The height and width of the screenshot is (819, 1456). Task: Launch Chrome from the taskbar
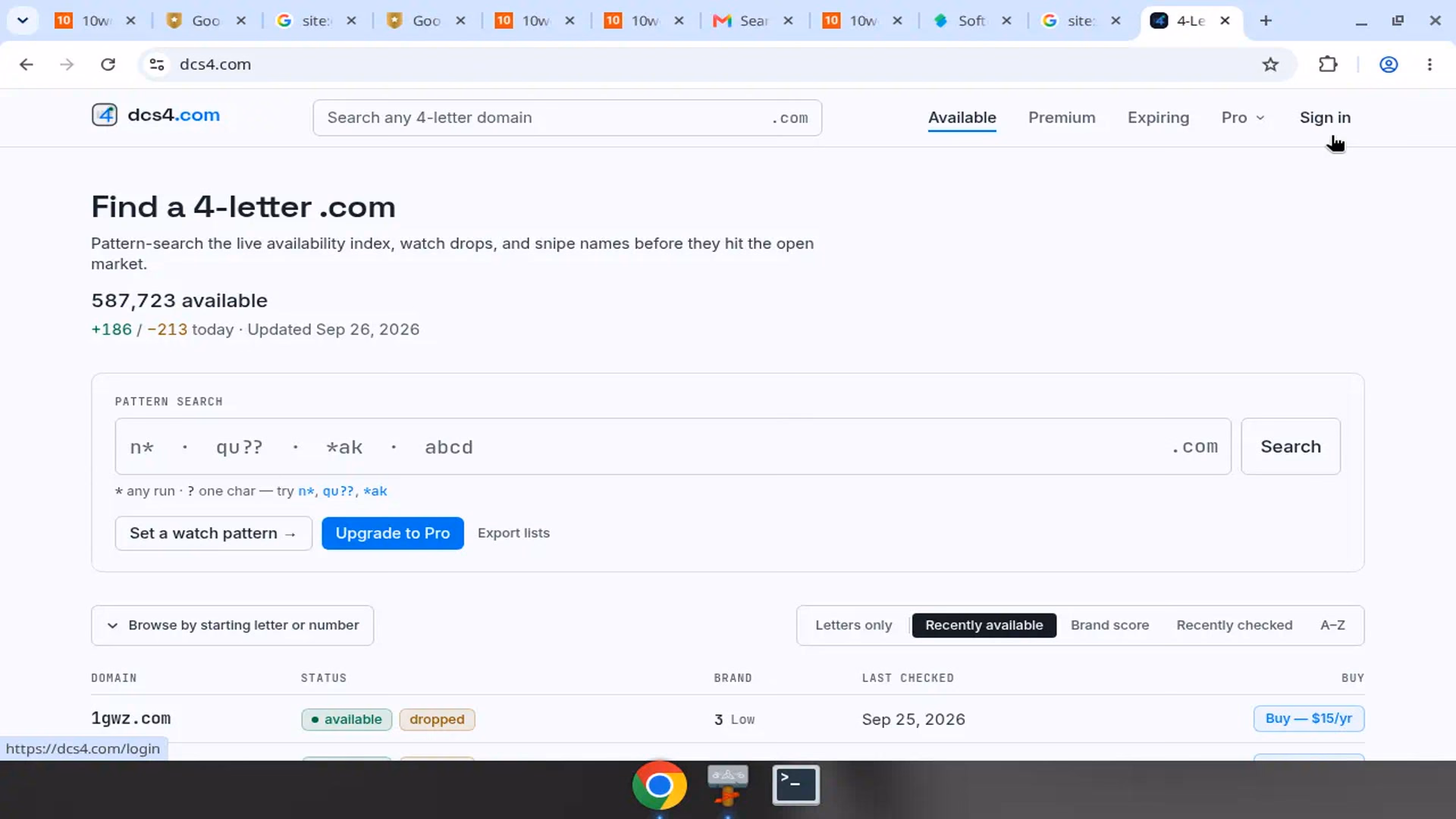659,786
